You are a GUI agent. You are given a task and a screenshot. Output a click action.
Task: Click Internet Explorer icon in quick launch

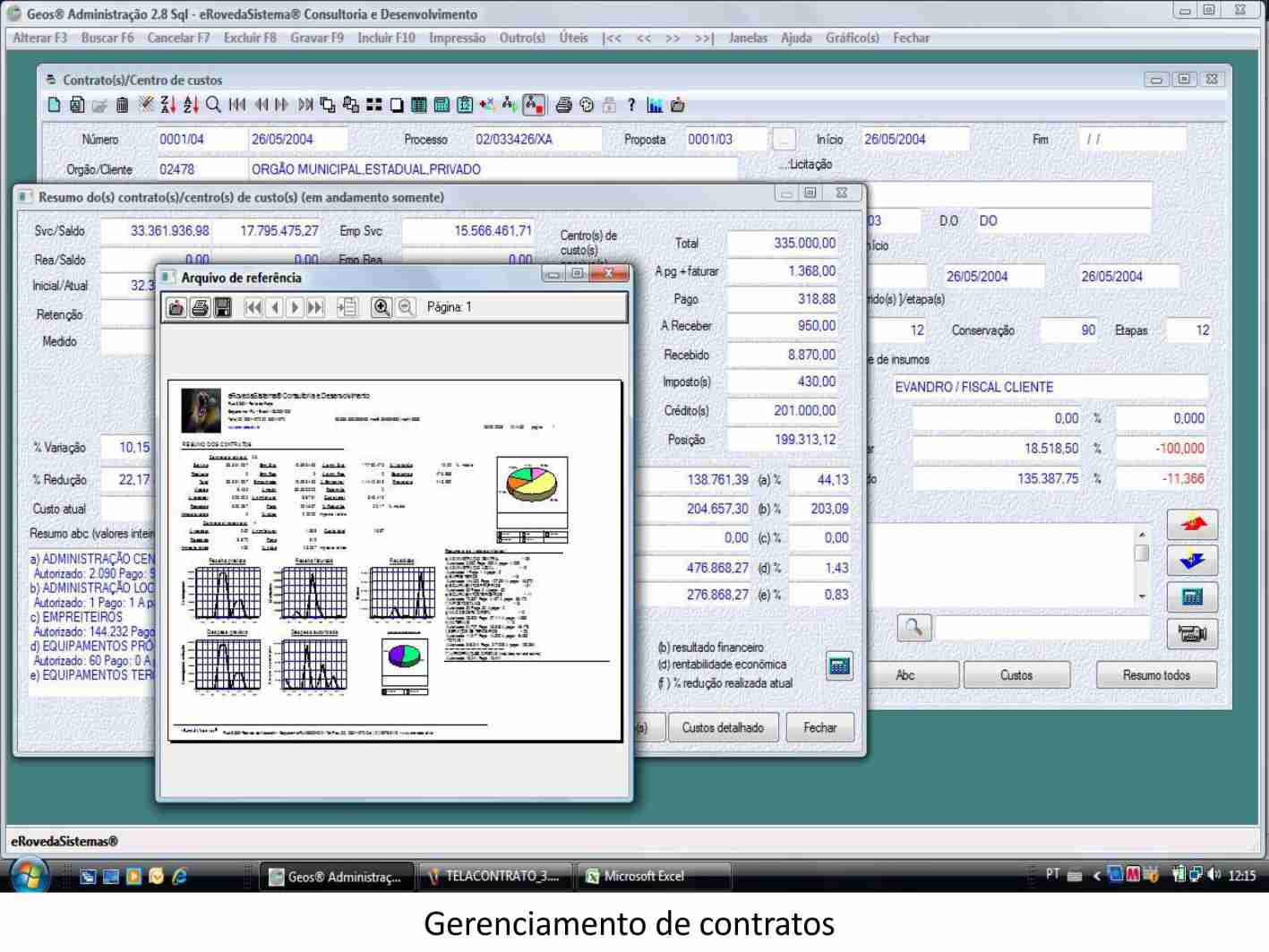click(180, 876)
